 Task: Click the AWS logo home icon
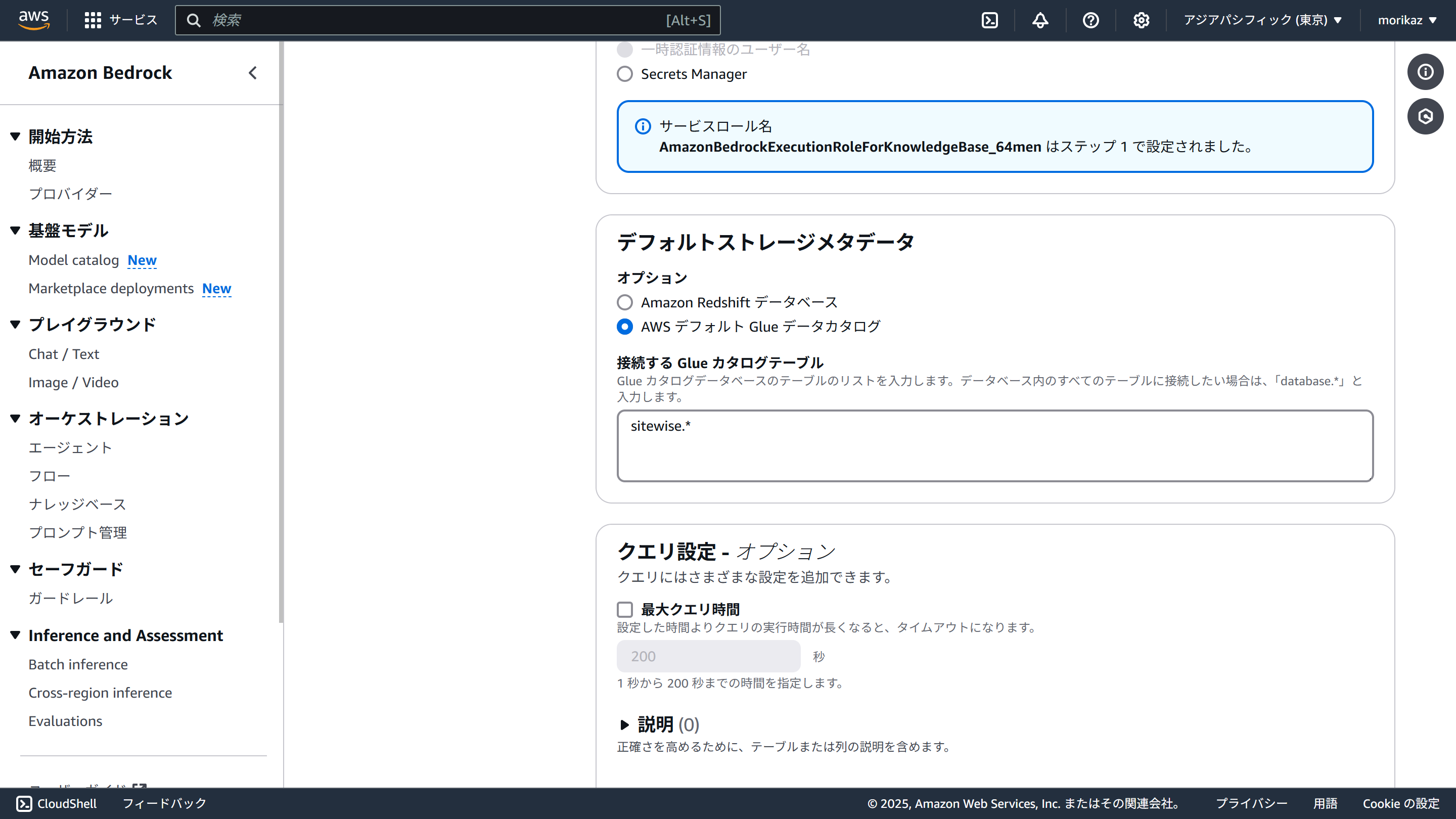pos(34,20)
